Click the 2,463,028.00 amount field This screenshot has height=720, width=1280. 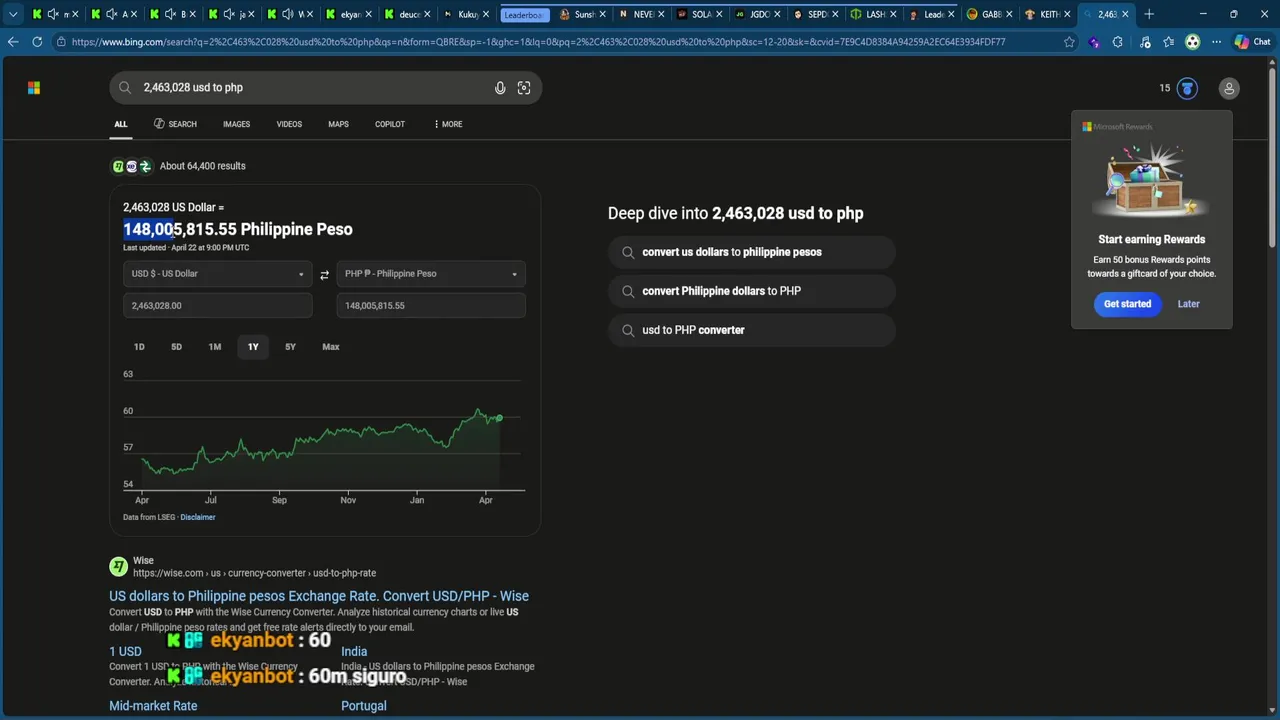(218, 306)
